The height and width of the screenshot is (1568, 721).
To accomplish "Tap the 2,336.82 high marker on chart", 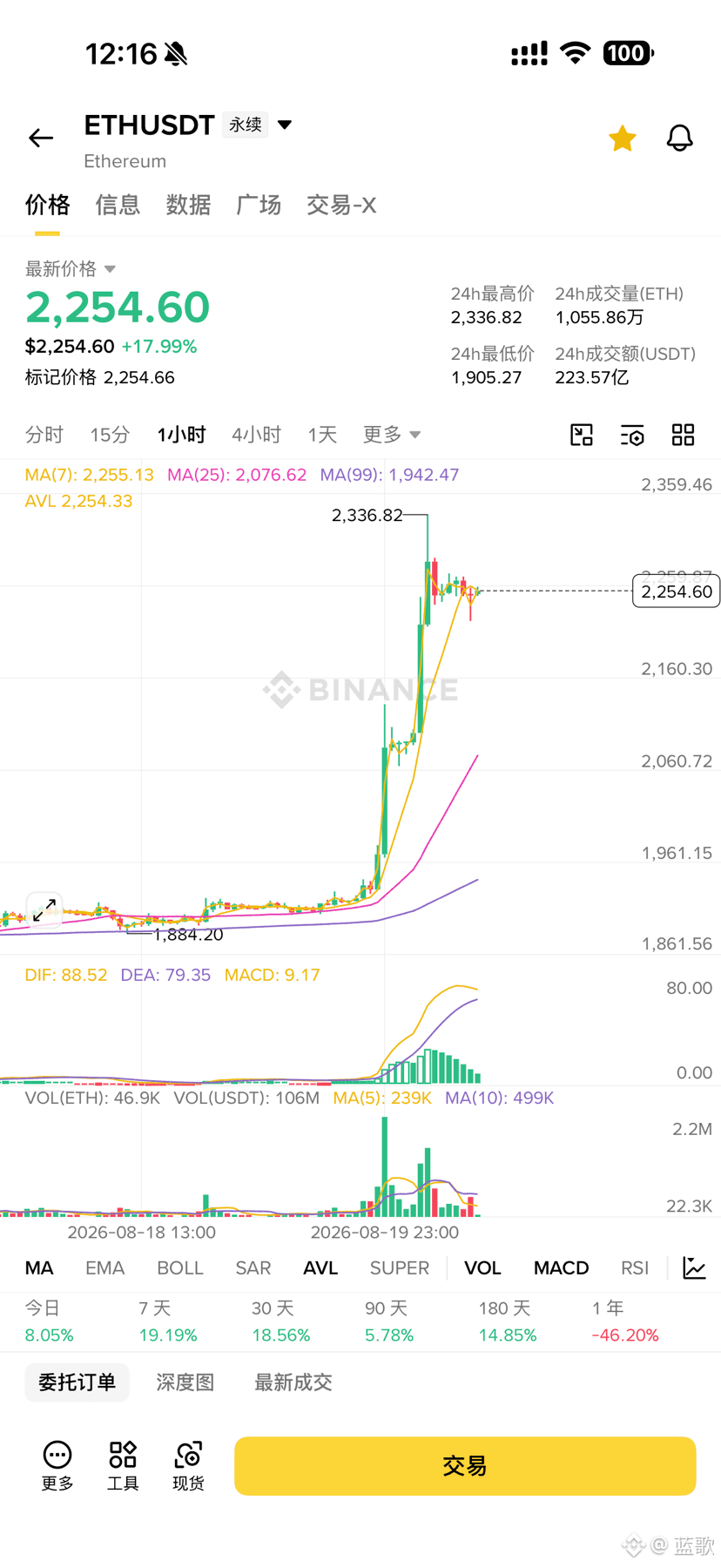I will point(367,515).
